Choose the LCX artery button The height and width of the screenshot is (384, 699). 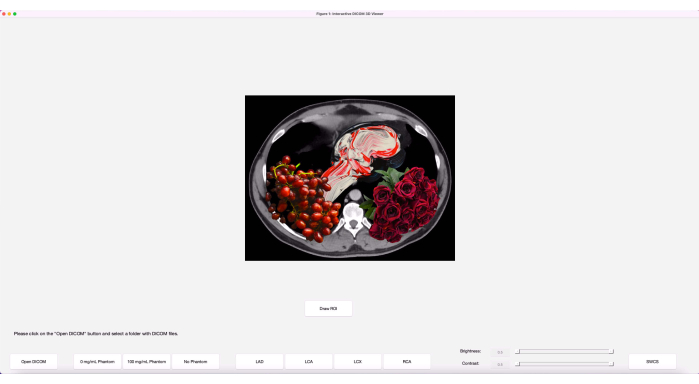[x=358, y=362]
